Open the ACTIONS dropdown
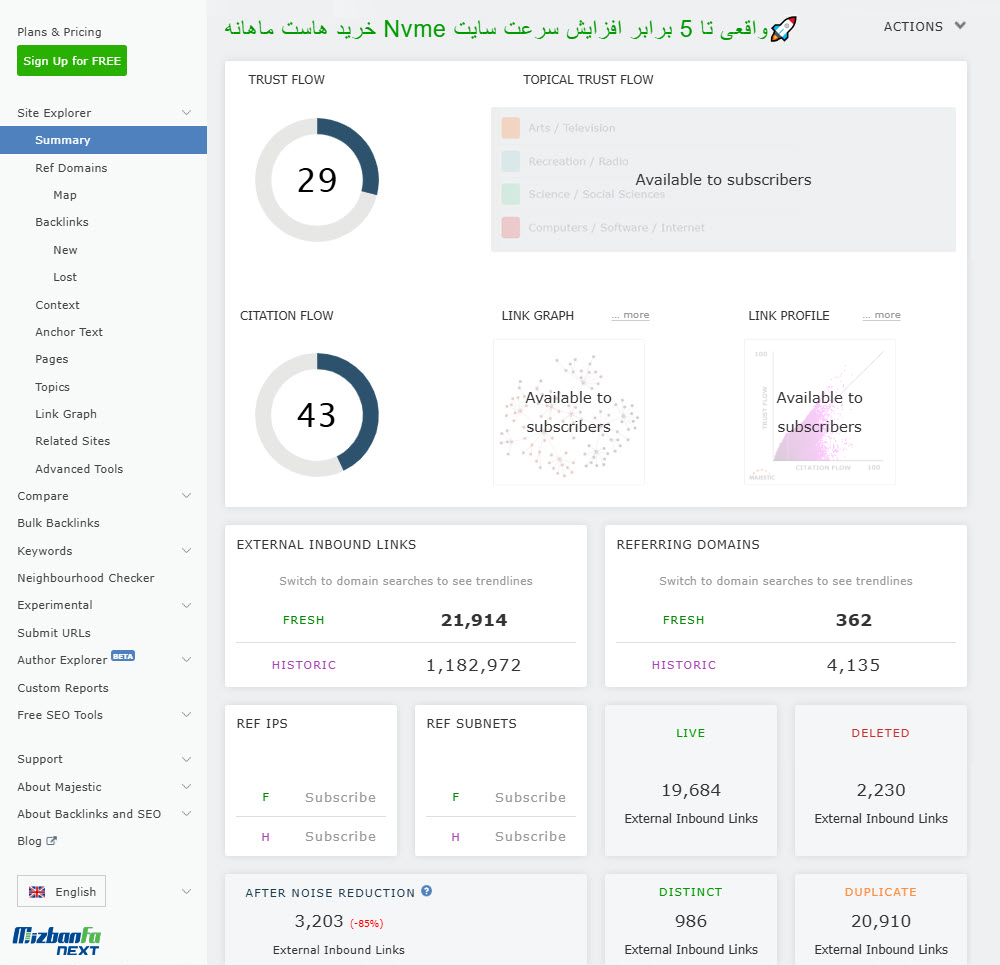The image size is (1000, 965). pos(924,26)
